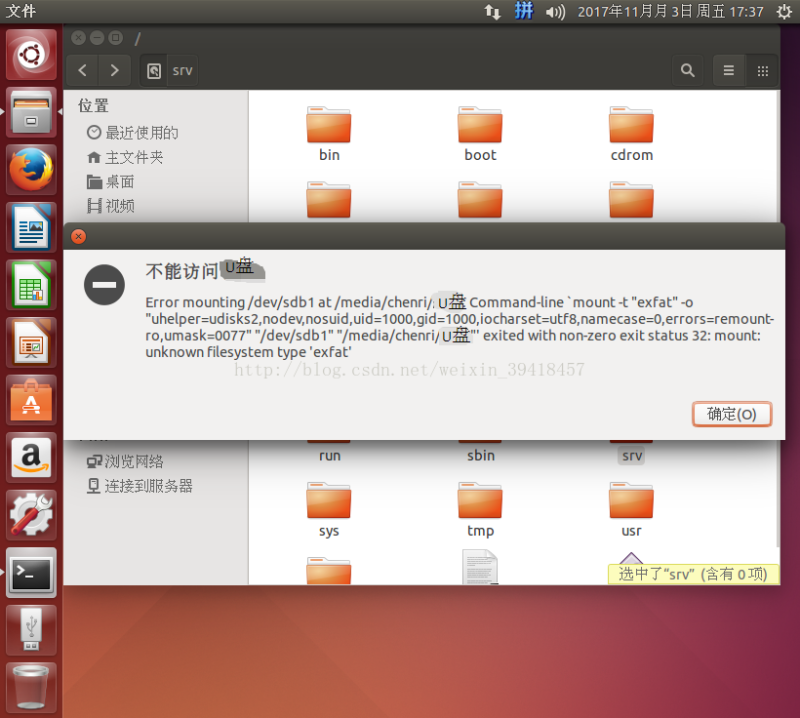Open LibreOffice Calc from launcher

pyautogui.click(x=31, y=285)
